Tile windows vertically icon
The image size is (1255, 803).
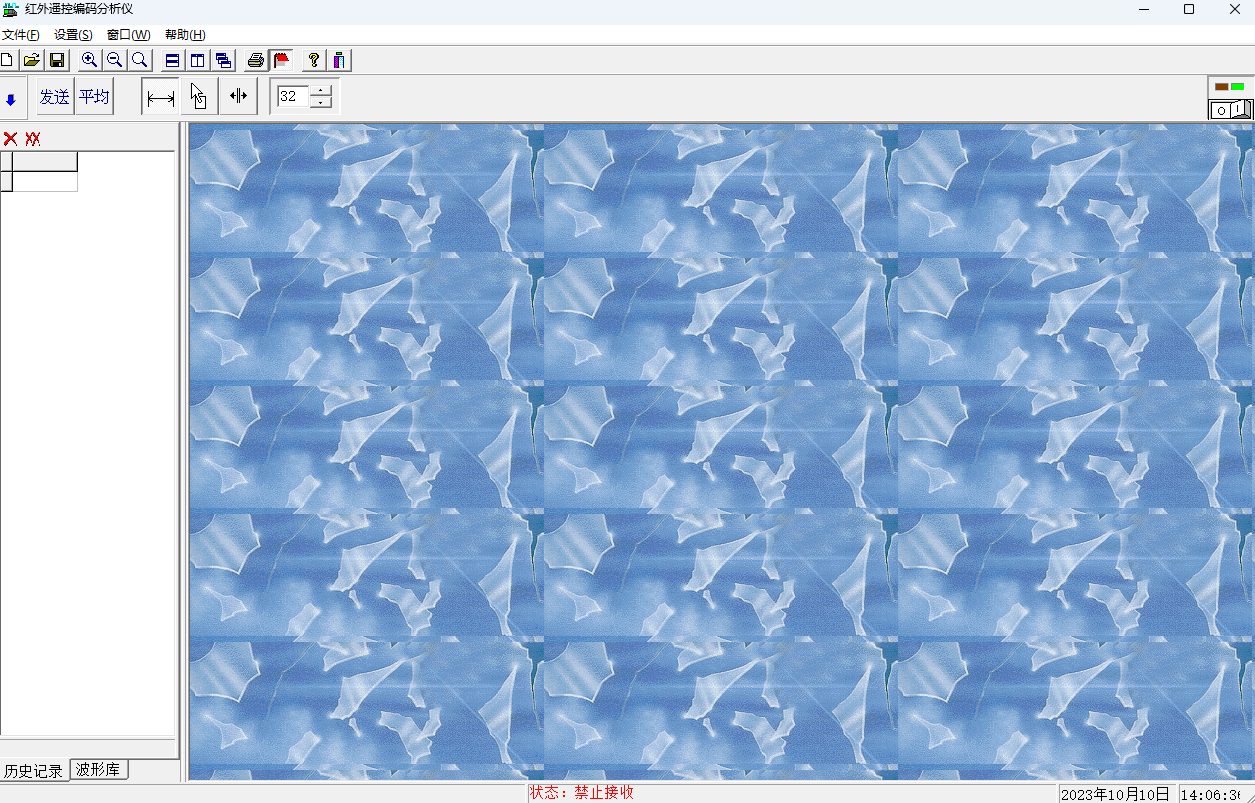198,60
